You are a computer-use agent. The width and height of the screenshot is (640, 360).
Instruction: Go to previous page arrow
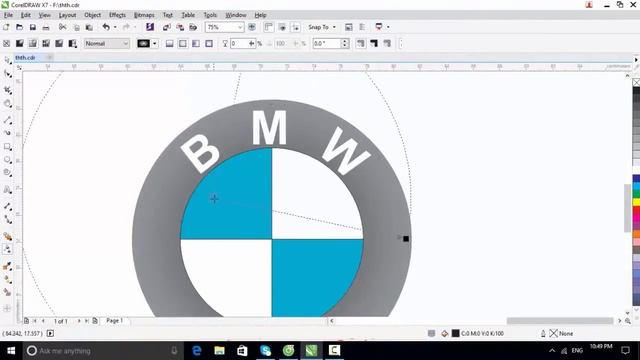point(43,321)
